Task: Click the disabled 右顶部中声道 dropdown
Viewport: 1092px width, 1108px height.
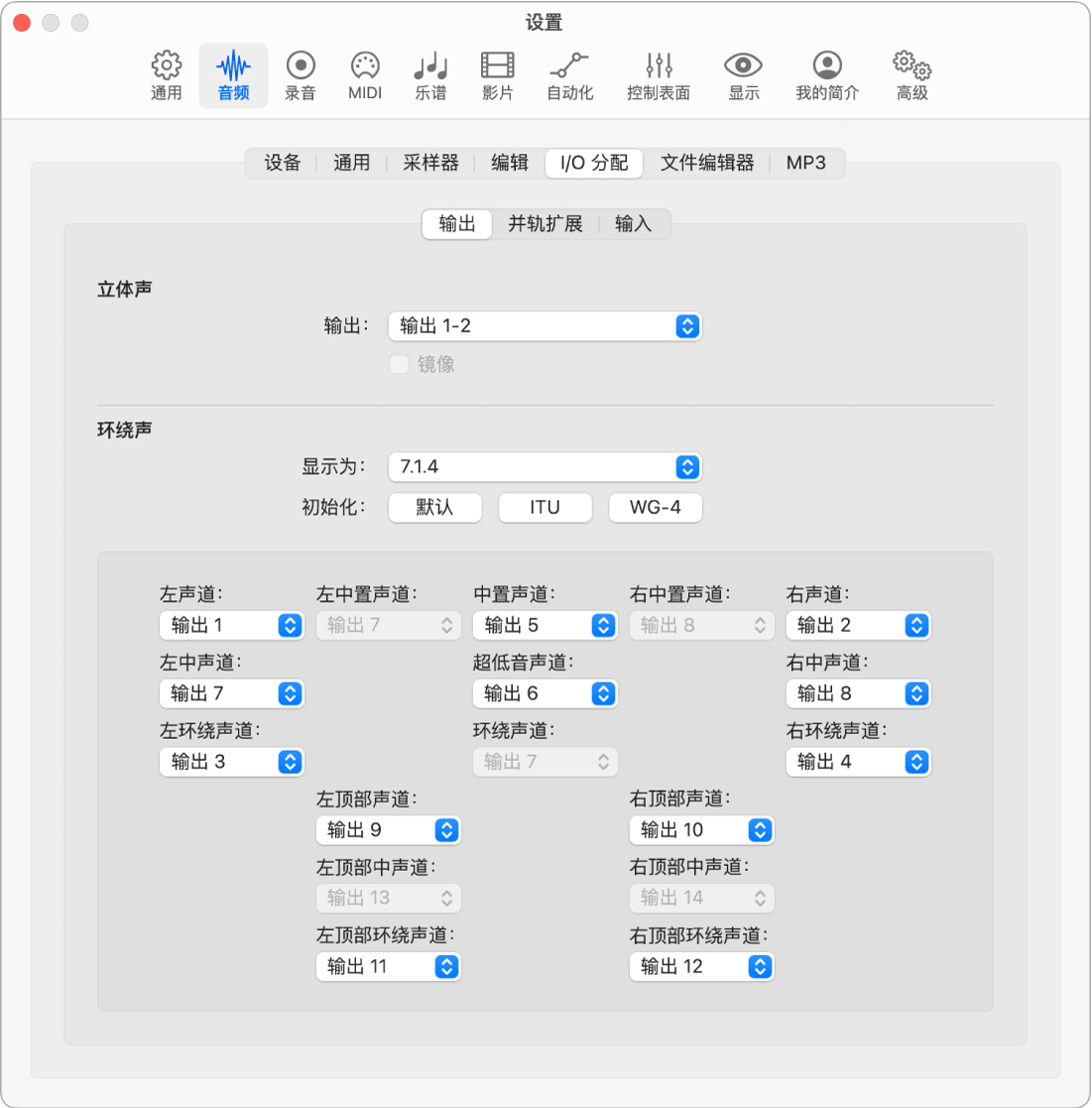Action: pos(702,898)
